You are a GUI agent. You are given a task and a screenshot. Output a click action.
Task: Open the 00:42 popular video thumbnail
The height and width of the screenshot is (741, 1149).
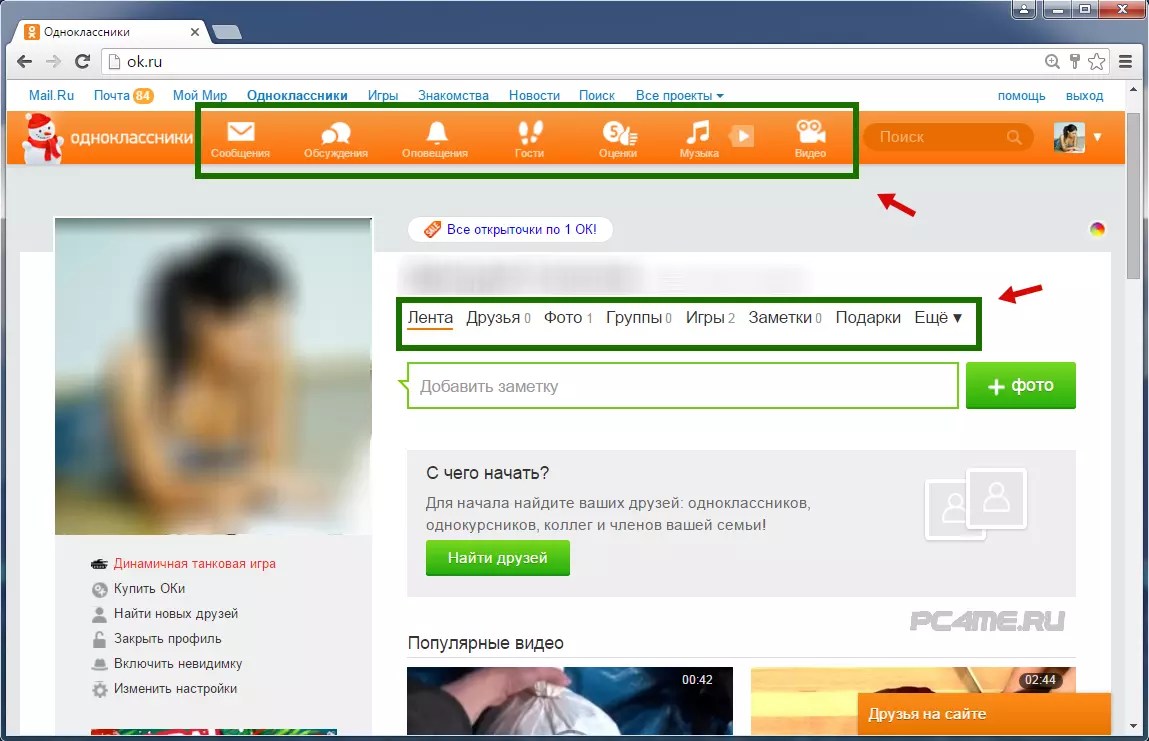tap(569, 701)
